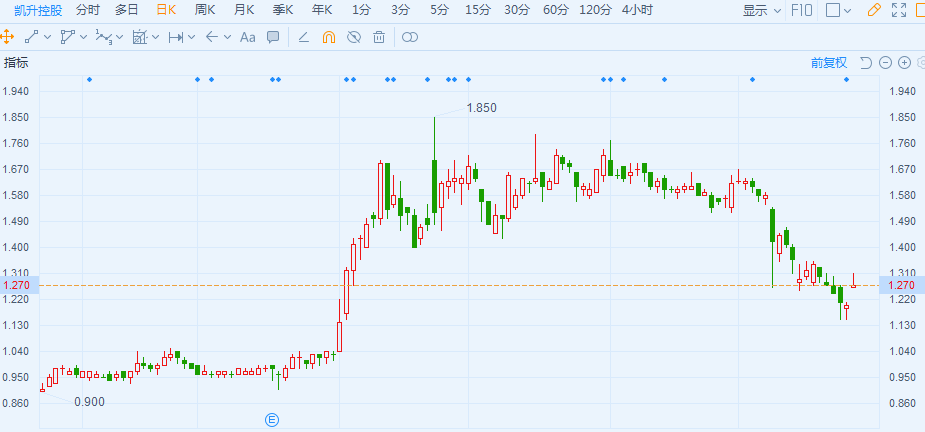Image resolution: width=925 pixels, height=432 pixels.
Task: Switch to 60分 chart period
Action: pyautogui.click(x=555, y=9)
